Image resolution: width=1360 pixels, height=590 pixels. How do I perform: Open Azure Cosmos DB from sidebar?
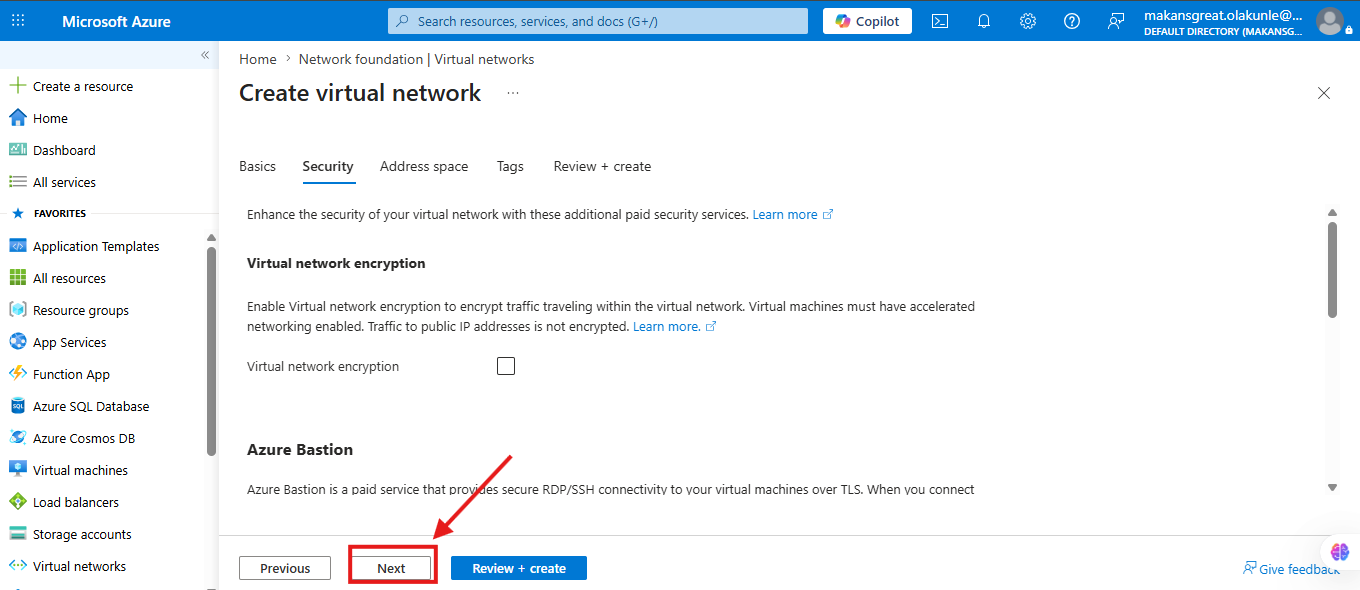[83, 438]
